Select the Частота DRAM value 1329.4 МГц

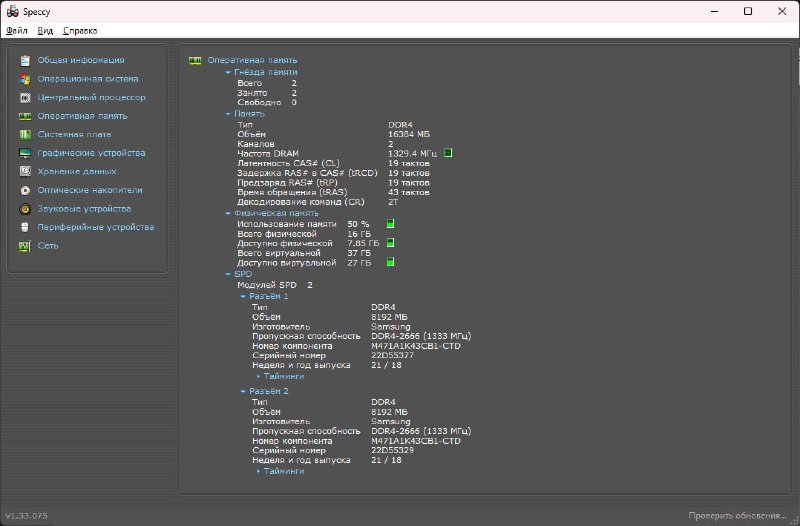tap(412, 154)
